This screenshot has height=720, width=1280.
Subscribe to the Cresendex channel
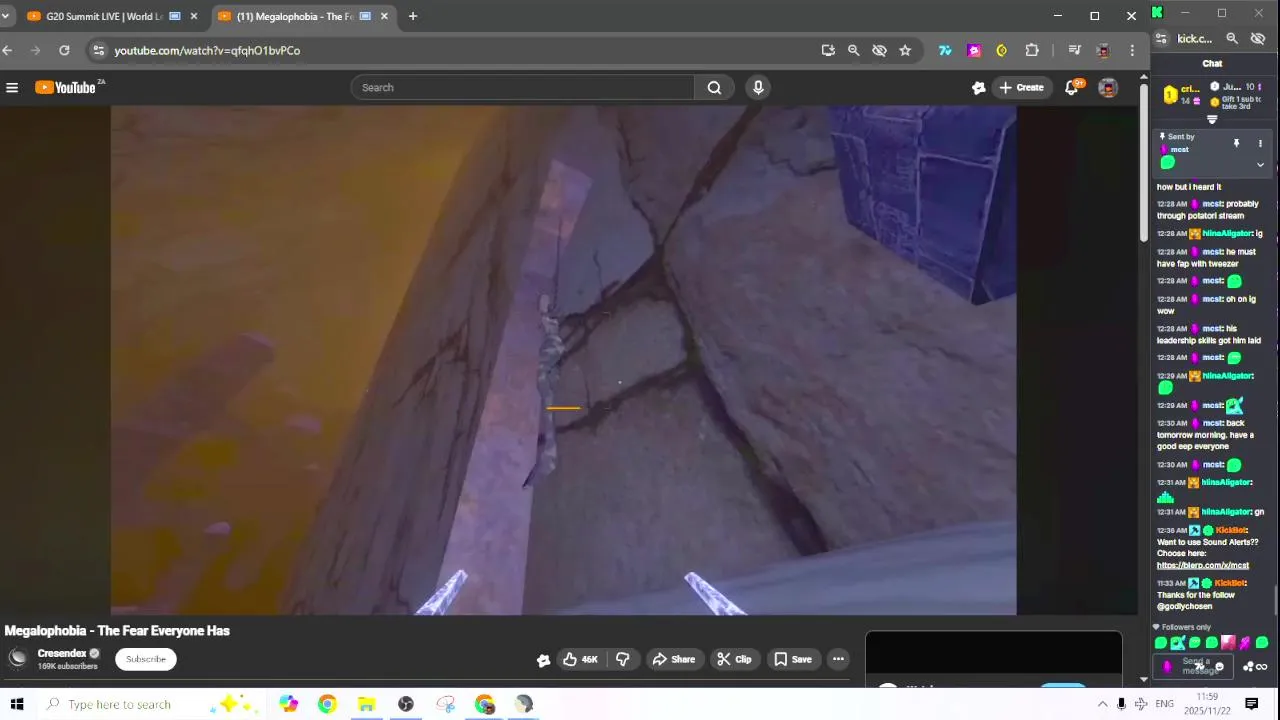click(146, 659)
